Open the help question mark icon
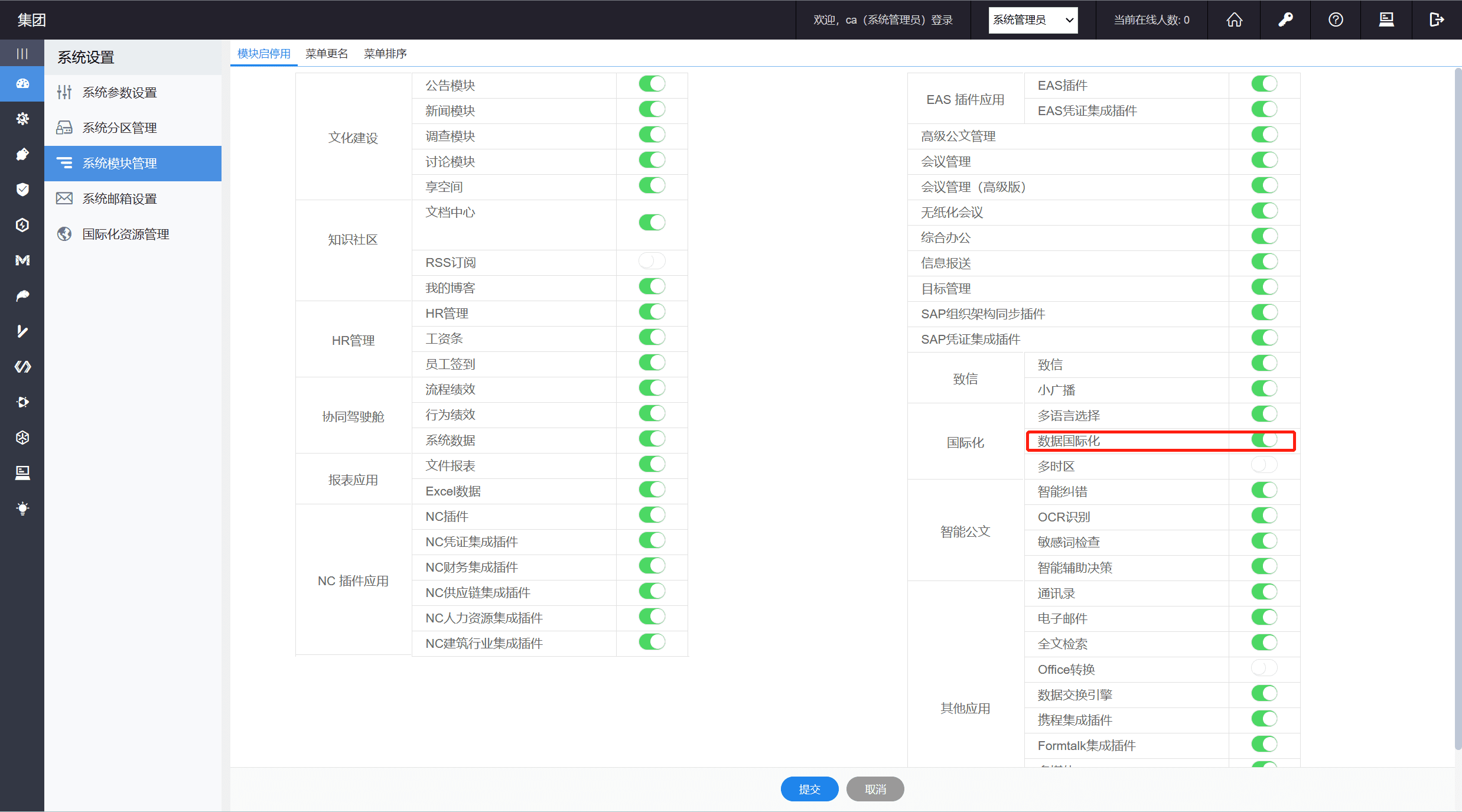Viewport: 1462px width, 812px height. (x=1336, y=20)
